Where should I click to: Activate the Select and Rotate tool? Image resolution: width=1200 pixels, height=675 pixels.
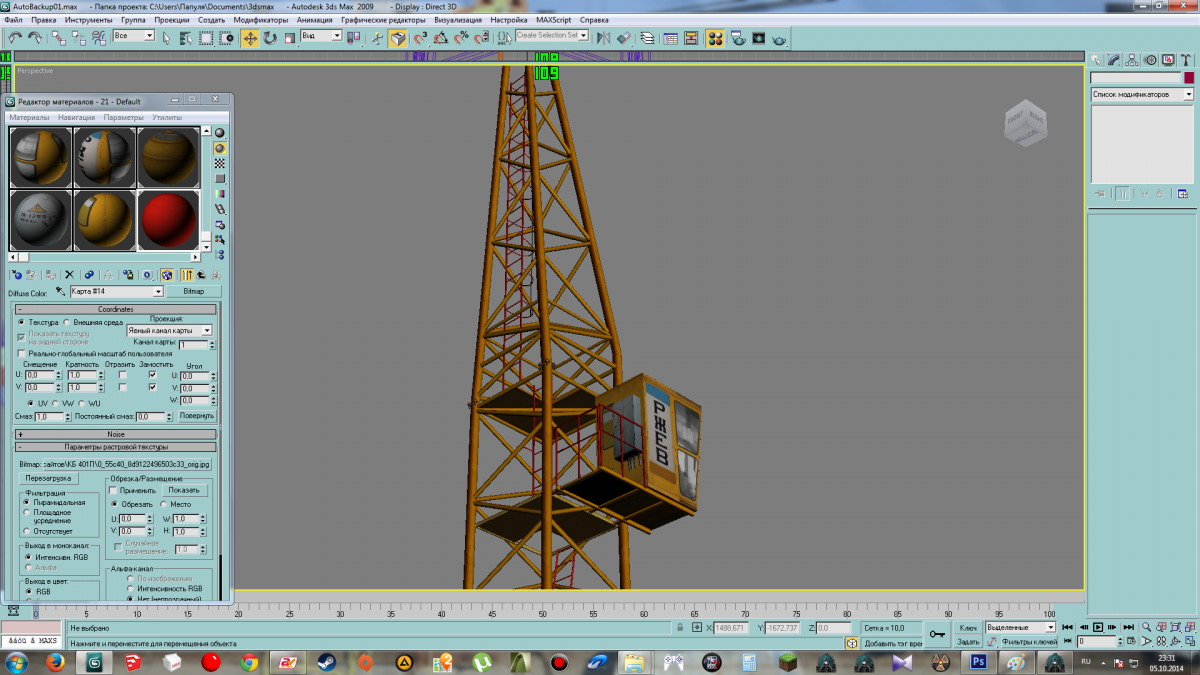[270, 38]
